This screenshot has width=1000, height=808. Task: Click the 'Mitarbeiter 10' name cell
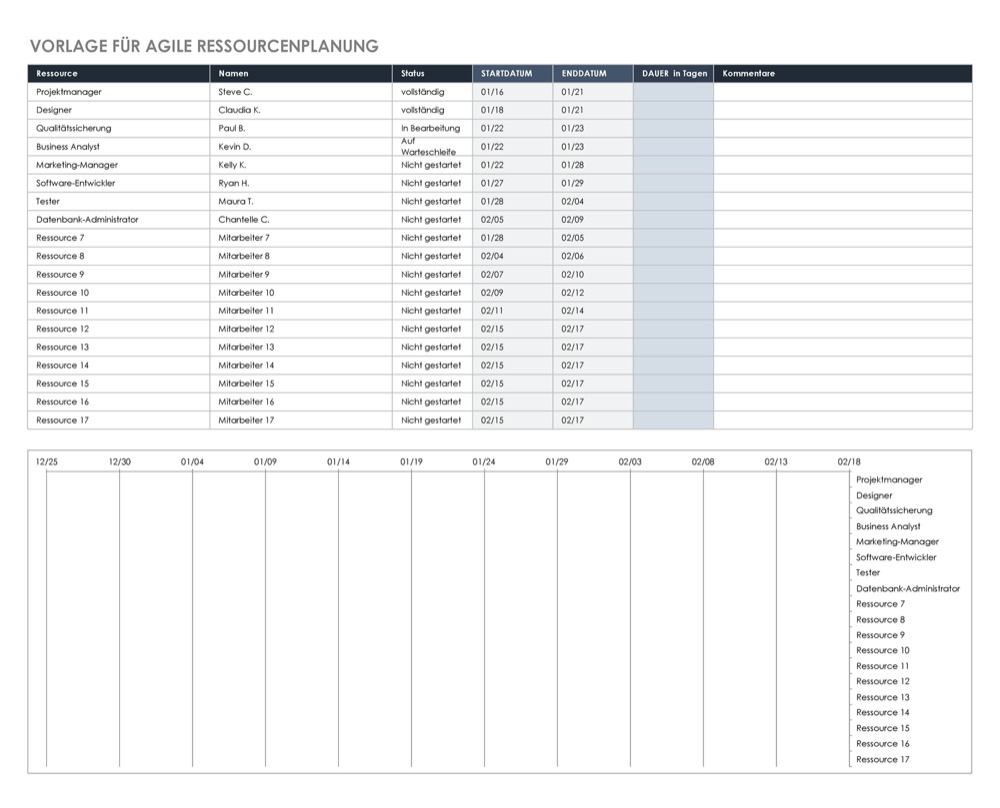click(x=301, y=293)
